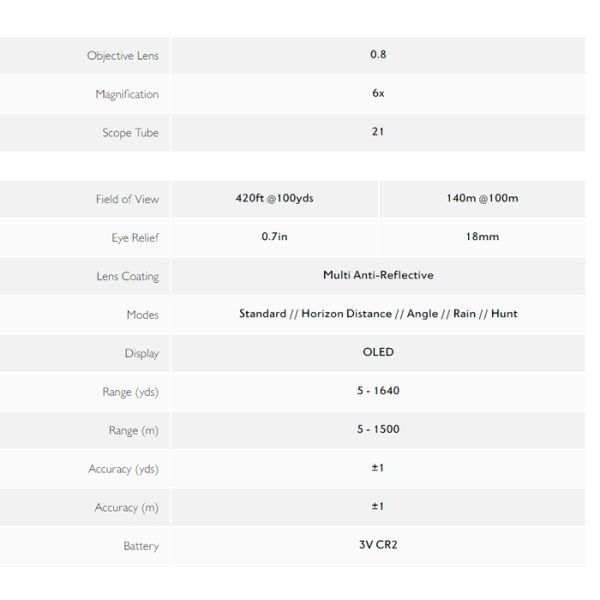Click the 18mm eye relief value
This screenshot has height=600, width=600.
[x=482, y=236]
